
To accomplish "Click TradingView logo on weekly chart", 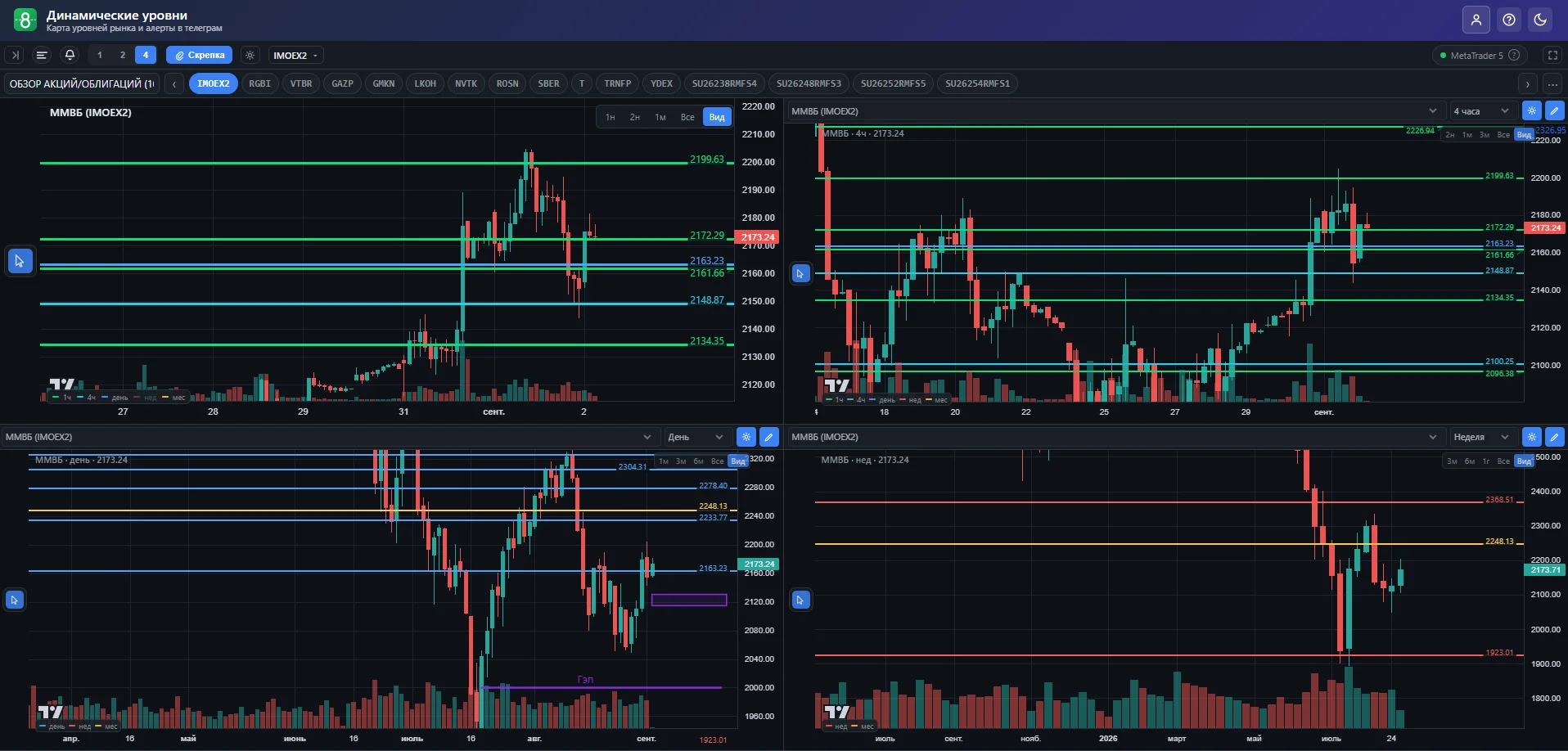I will click(836, 711).
